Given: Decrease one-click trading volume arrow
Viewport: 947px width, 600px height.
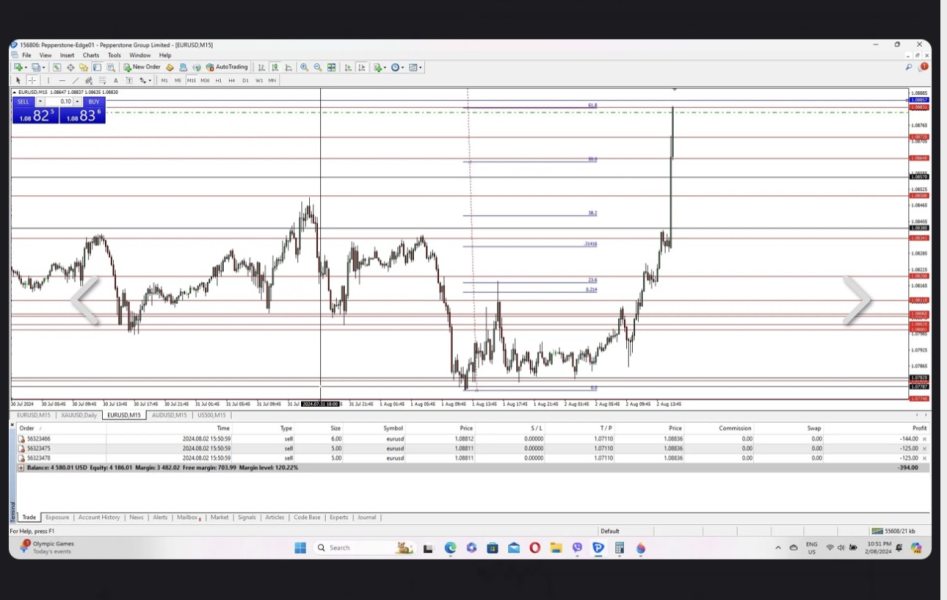Looking at the screenshot, I should coord(40,102).
